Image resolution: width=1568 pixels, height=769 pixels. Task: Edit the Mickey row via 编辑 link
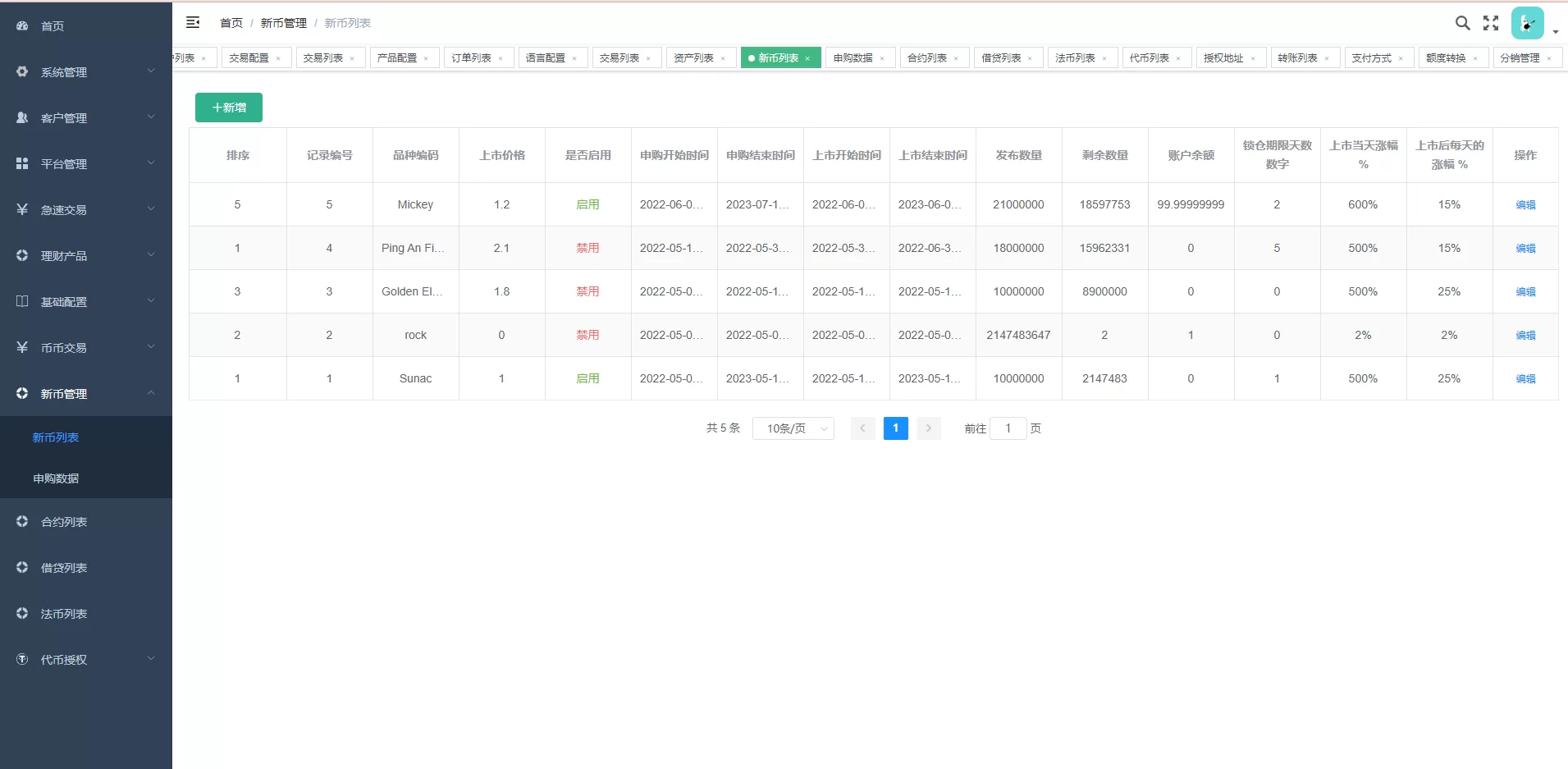pos(1525,205)
